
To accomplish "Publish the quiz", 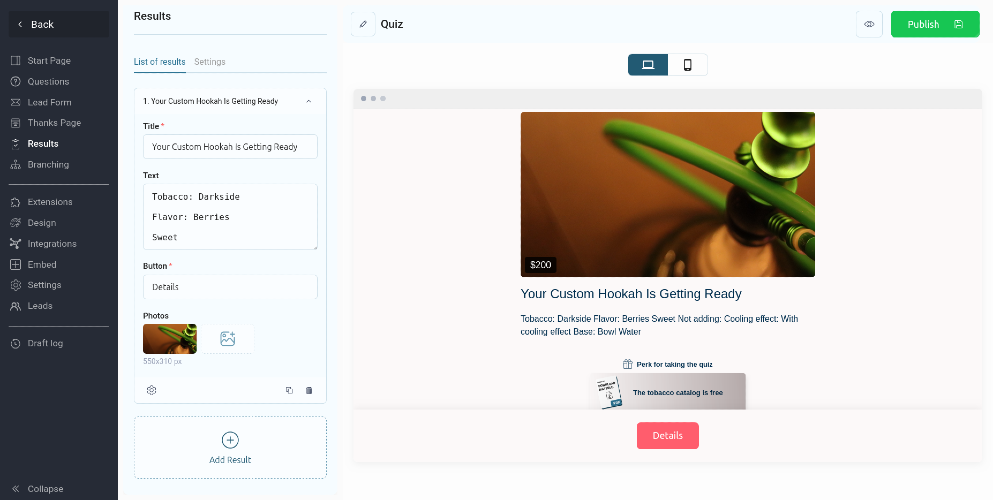I will (x=935, y=24).
